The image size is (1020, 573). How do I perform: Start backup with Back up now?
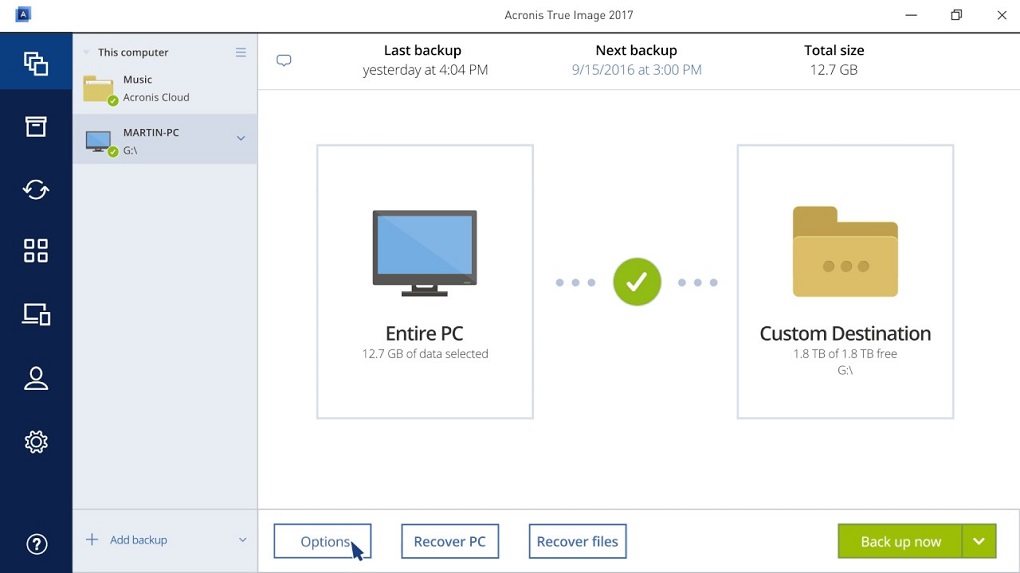pyautogui.click(x=900, y=541)
